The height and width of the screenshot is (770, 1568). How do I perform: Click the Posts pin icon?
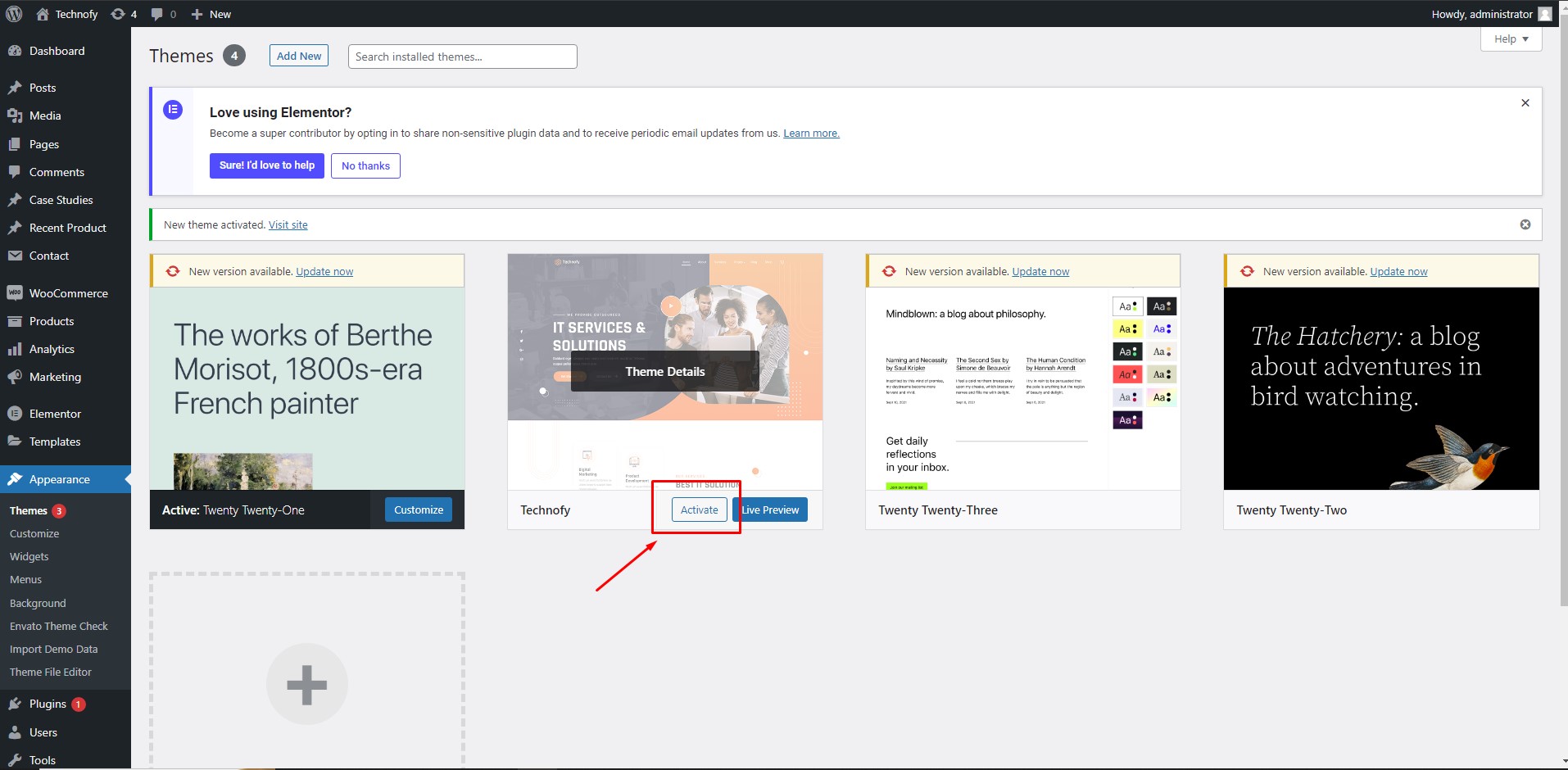(15, 88)
